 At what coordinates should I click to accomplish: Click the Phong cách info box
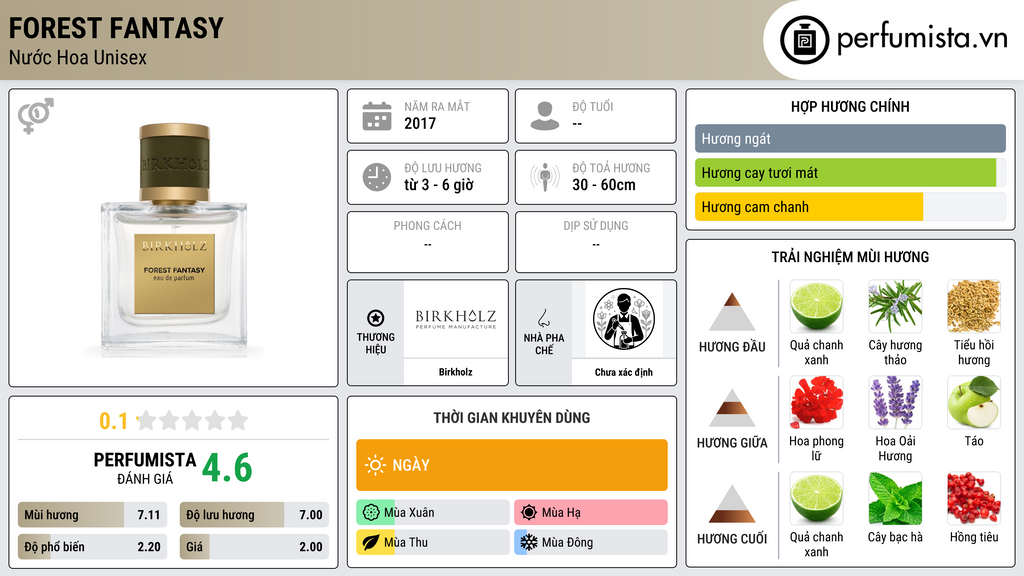(428, 242)
